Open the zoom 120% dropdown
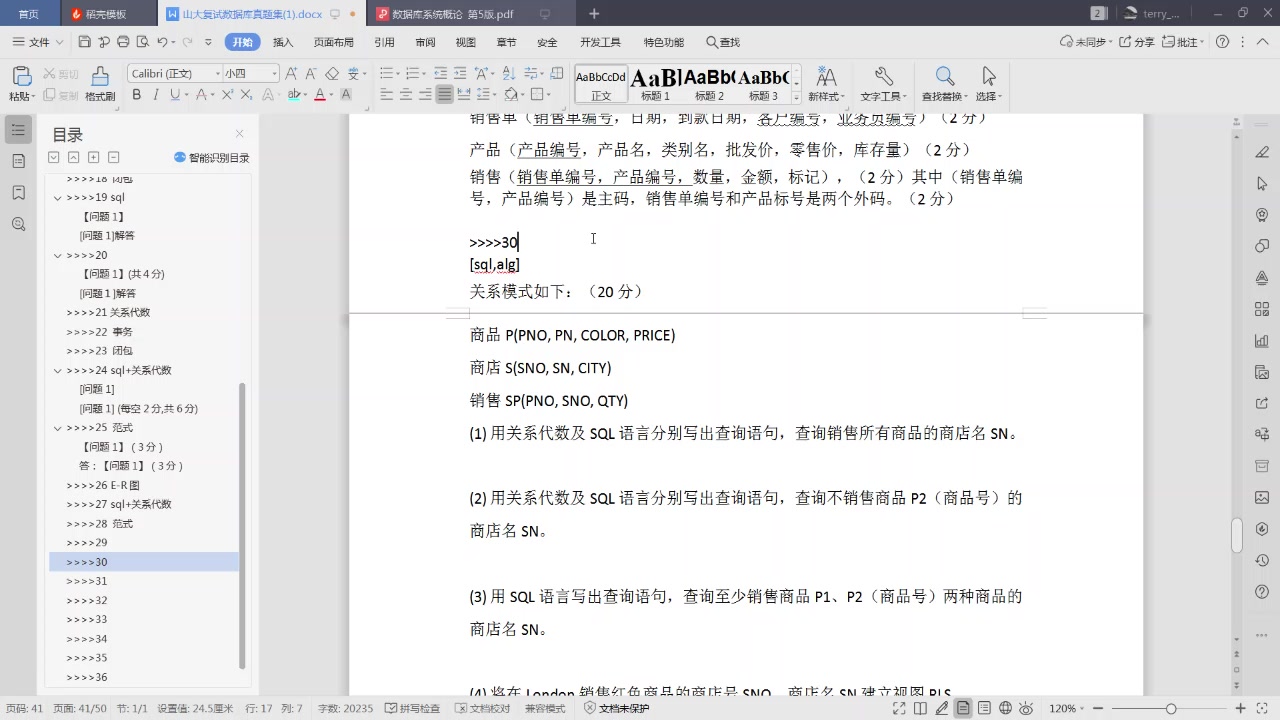This screenshot has height=720, width=1280. click(x=1066, y=708)
